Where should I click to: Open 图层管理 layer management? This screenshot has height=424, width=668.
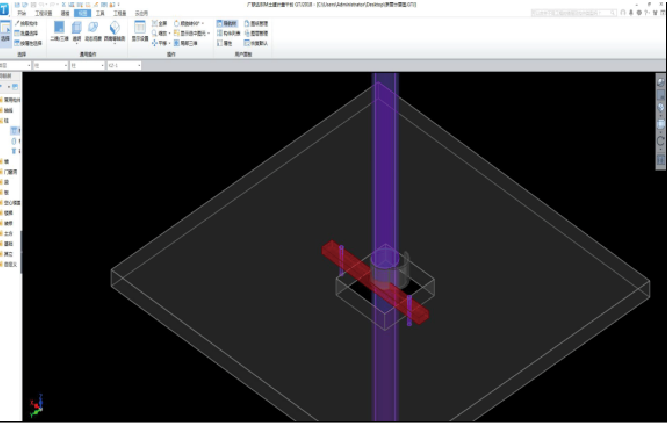(x=256, y=33)
